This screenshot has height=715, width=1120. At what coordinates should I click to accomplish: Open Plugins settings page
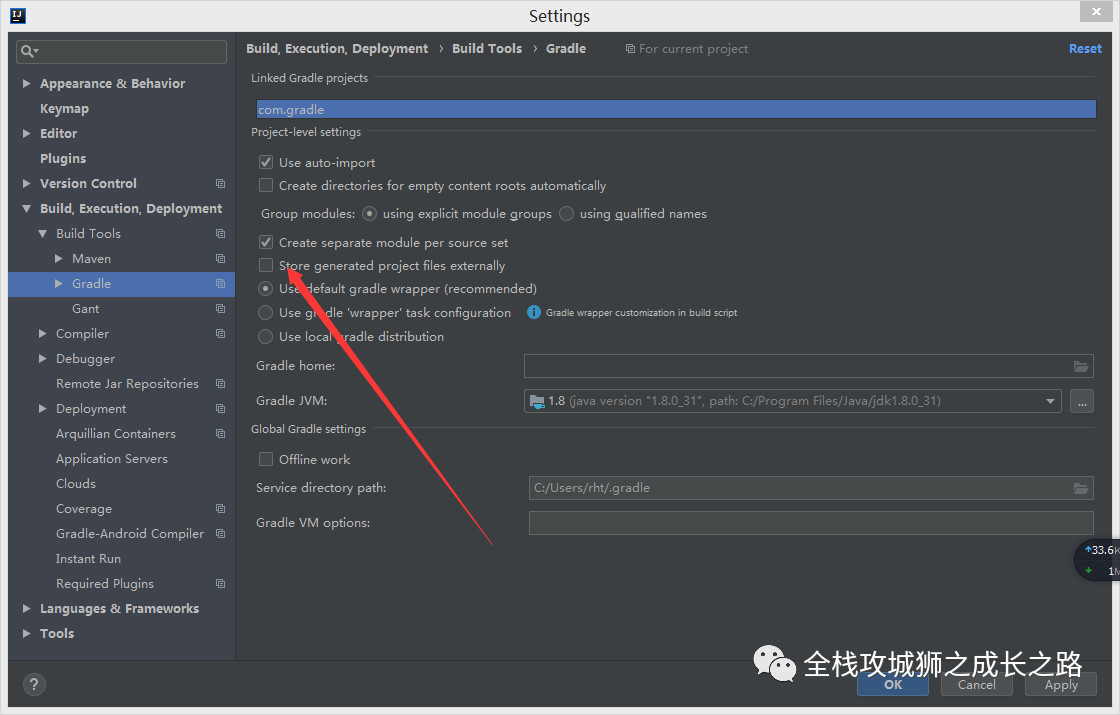(x=63, y=159)
